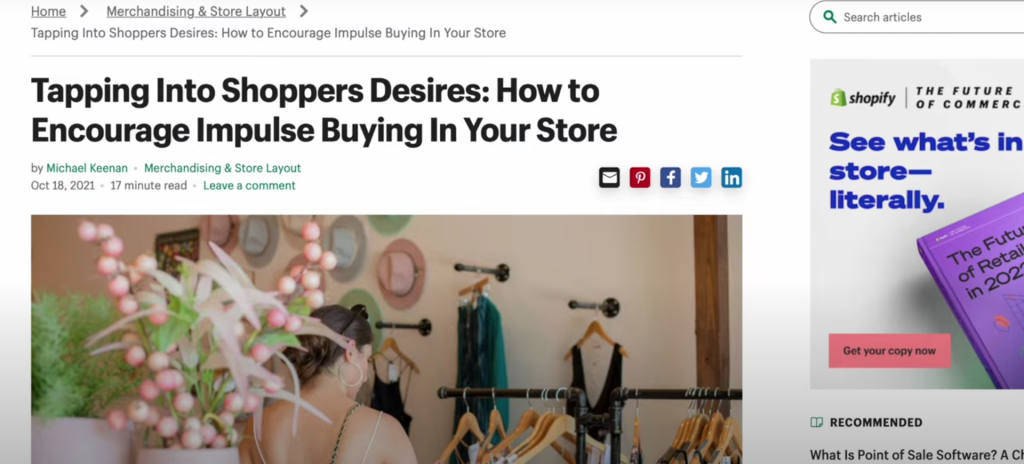1024x464 pixels.
Task: Click chevron after Merchandising breadcrumb
Action: pyautogui.click(x=304, y=11)
